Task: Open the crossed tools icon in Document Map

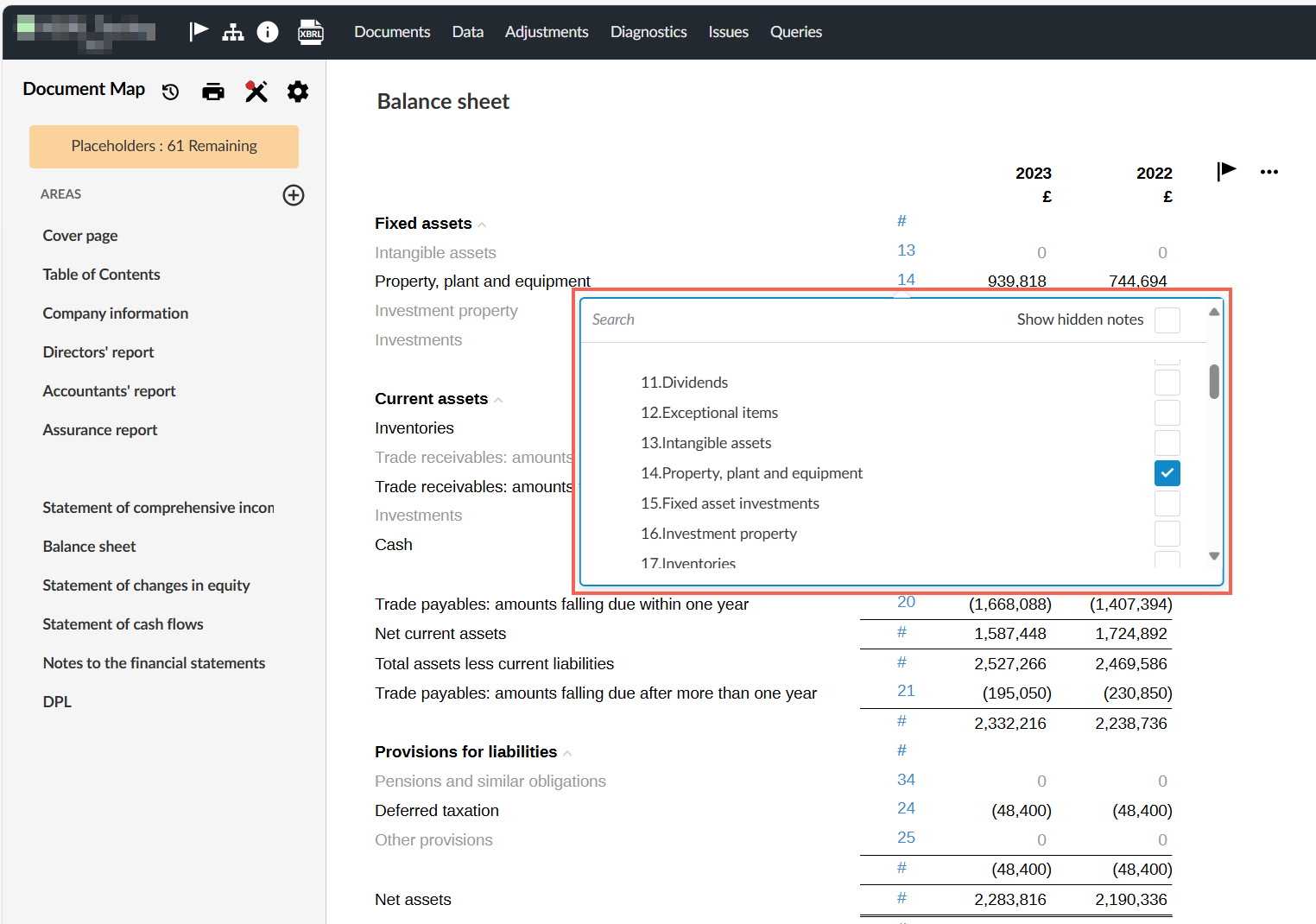Action: [256, 92]
